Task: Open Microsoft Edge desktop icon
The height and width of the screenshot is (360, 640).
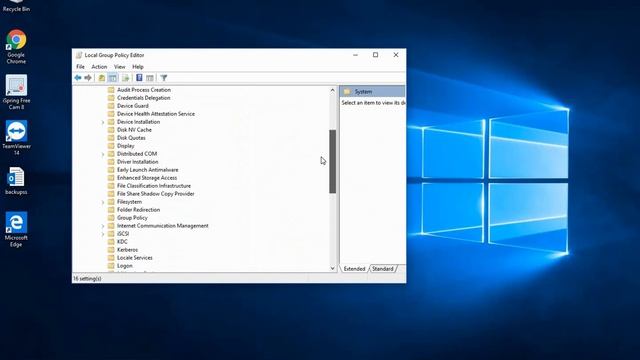Action: (16, 229)
